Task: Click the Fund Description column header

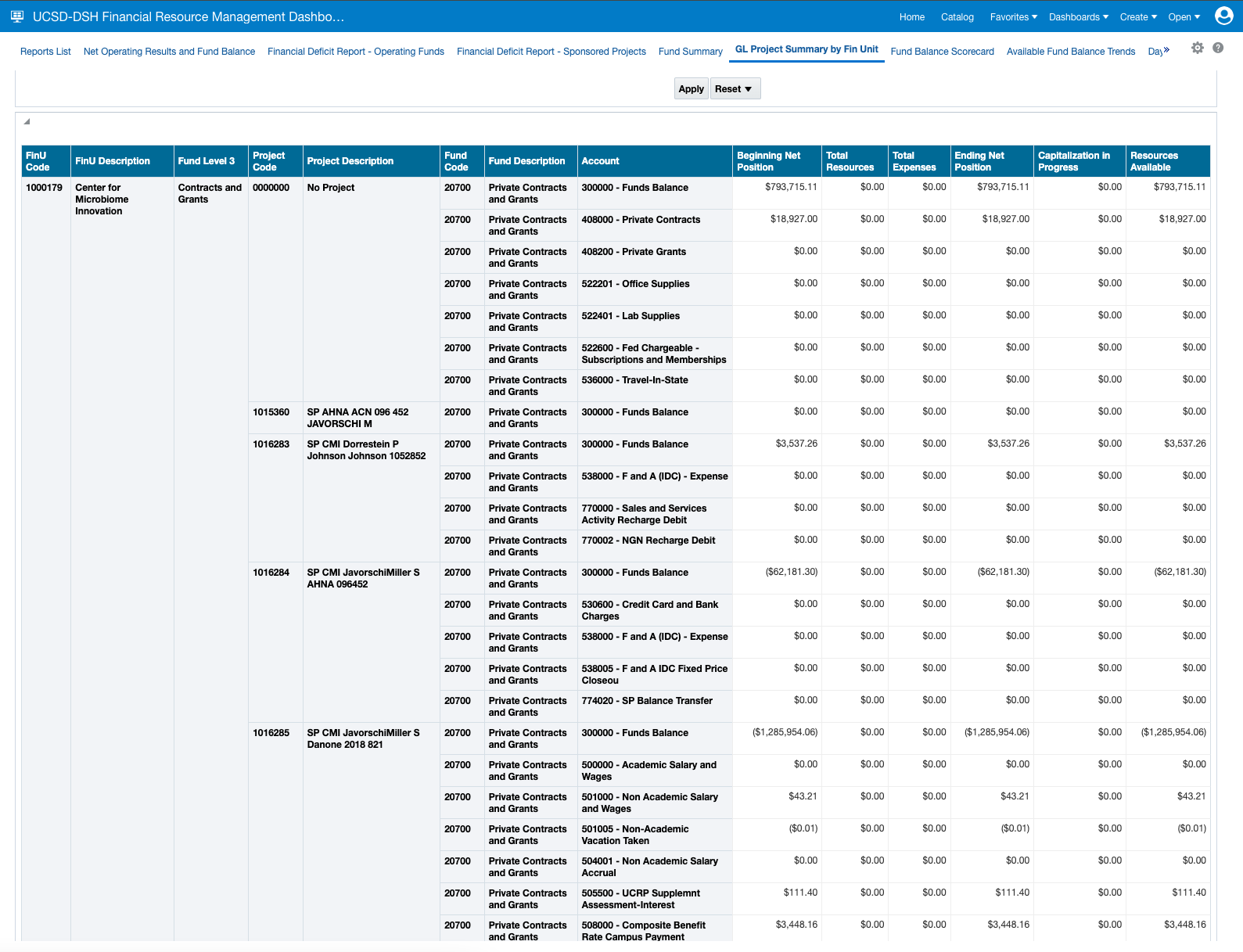Action: (x=531, y=161)
